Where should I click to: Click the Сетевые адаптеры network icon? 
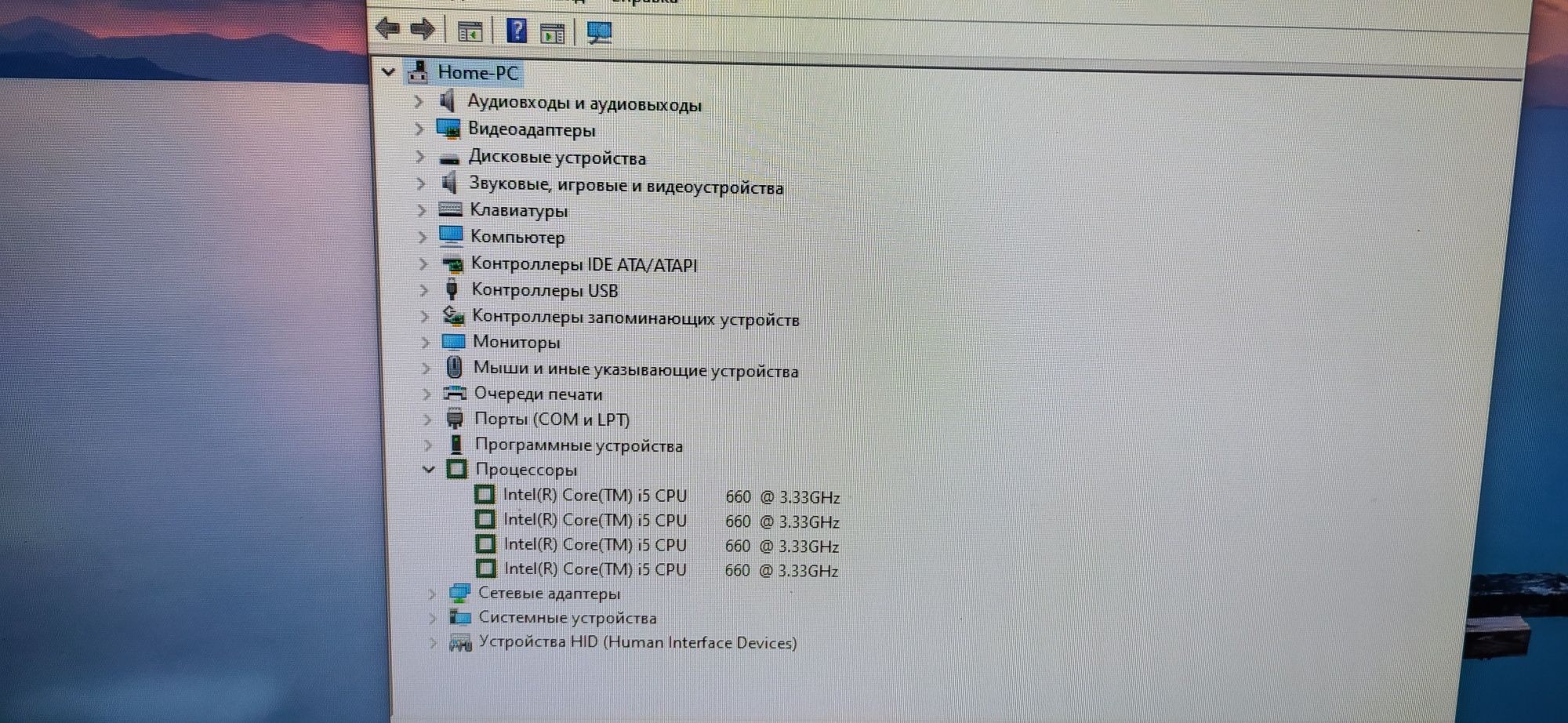click(459, 593)
